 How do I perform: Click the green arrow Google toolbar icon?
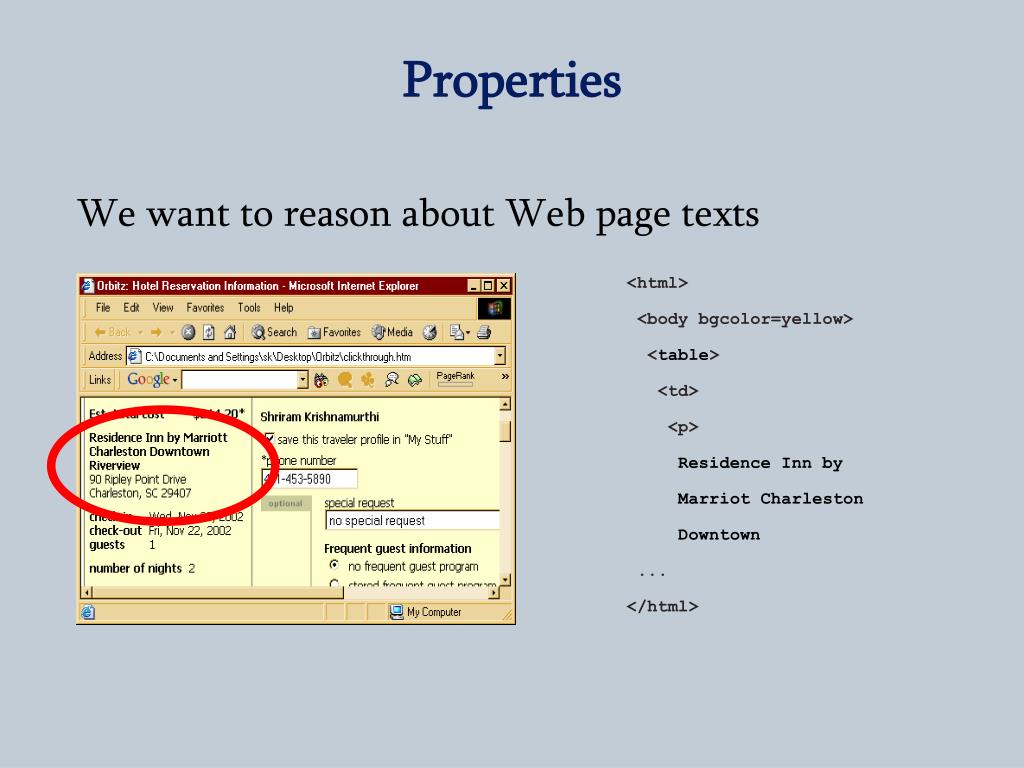[415, 380]
